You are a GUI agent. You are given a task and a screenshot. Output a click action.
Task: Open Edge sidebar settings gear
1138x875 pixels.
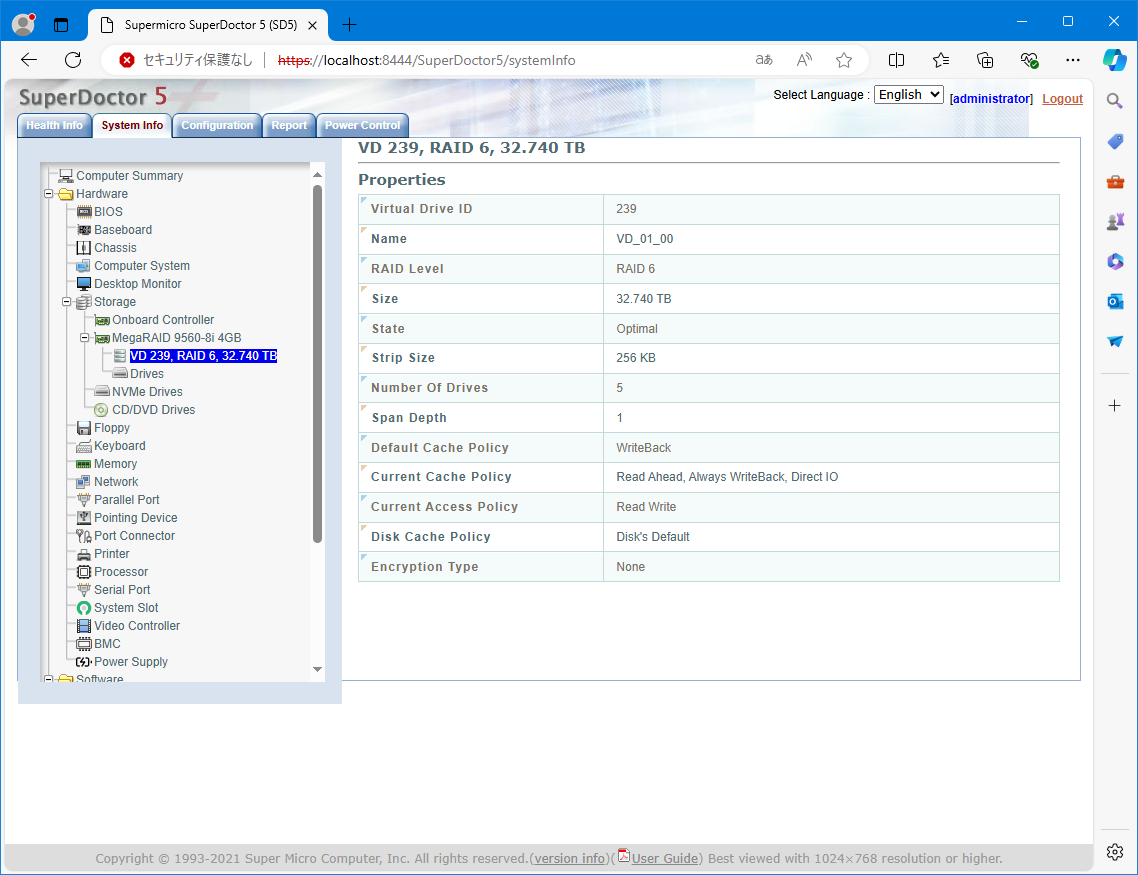(x=1116, y=852)
